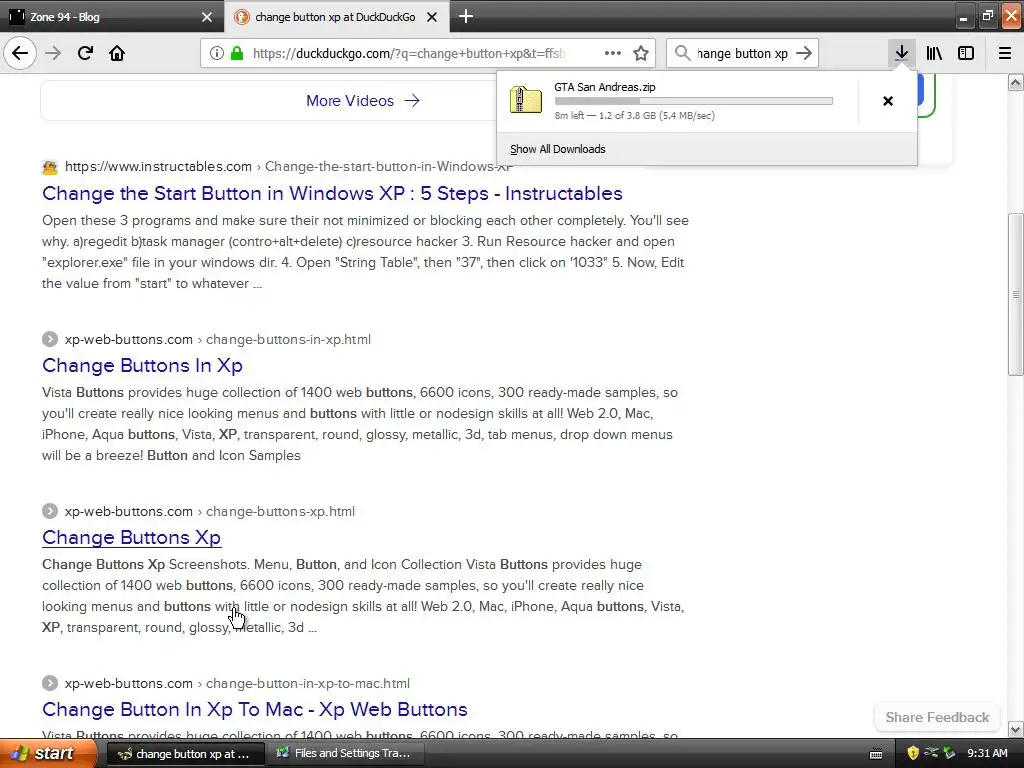The image size is (1024, 768).
Task: Click xp-web-buttons.com change-buttons-in-xp.html URL
Action: [x=217, y=340]
